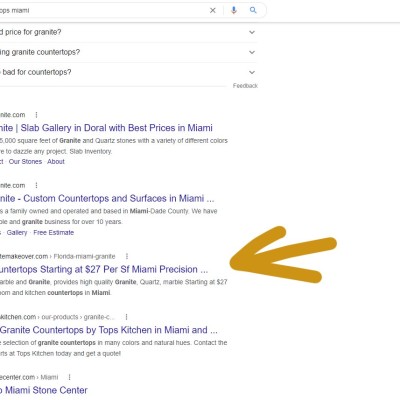Open three-dot menu for Tops Kitchen result

(x=126, y=317)
